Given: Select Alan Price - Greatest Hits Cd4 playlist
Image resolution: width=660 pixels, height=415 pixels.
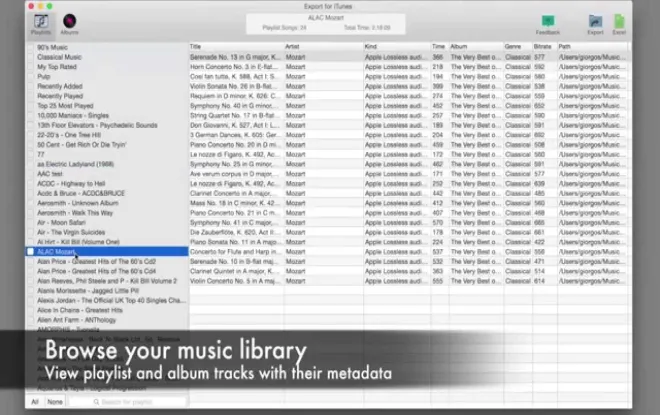Looking at the screenshot, I should [x=96, y=271].
